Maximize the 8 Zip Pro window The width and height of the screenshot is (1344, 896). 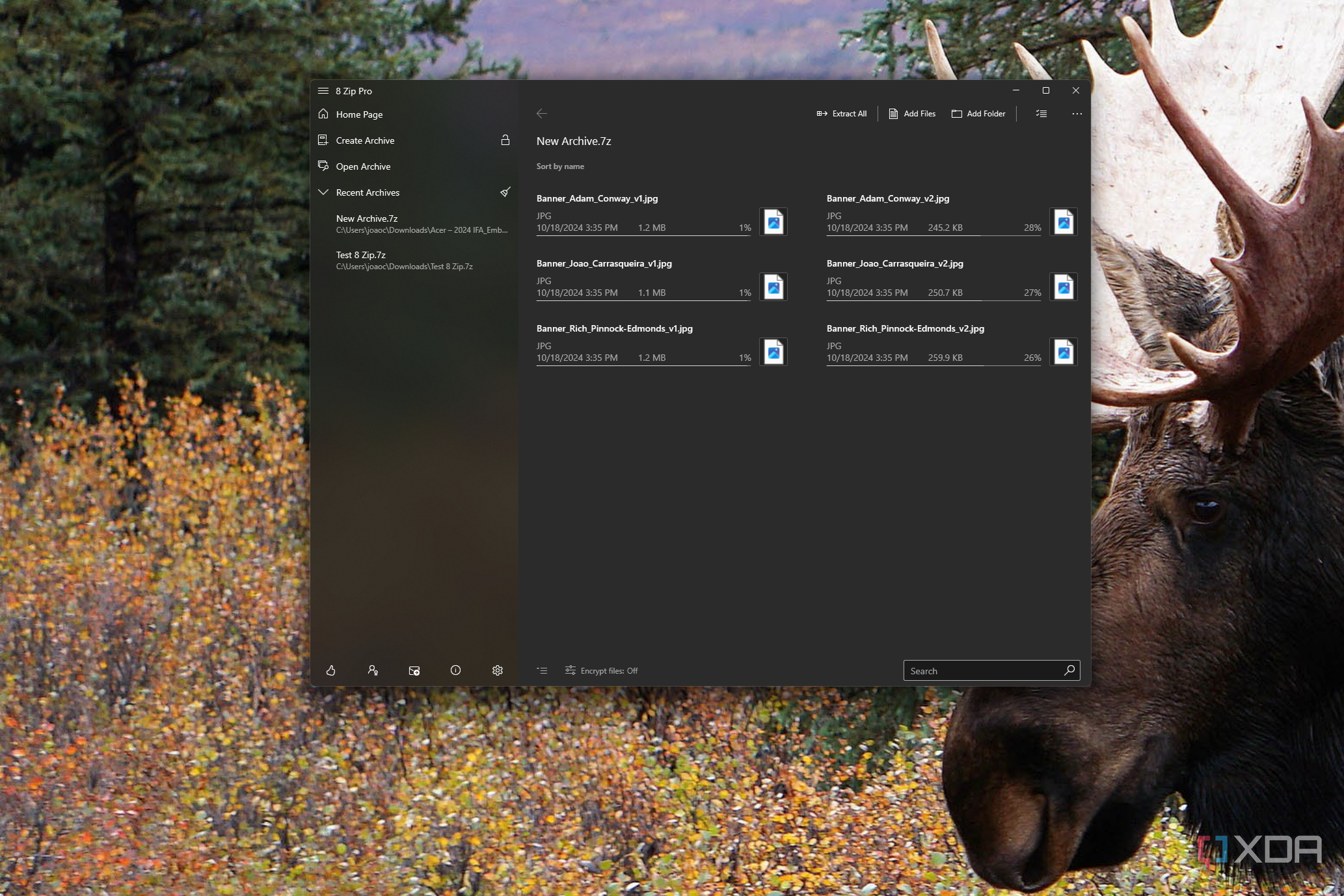1046,90
